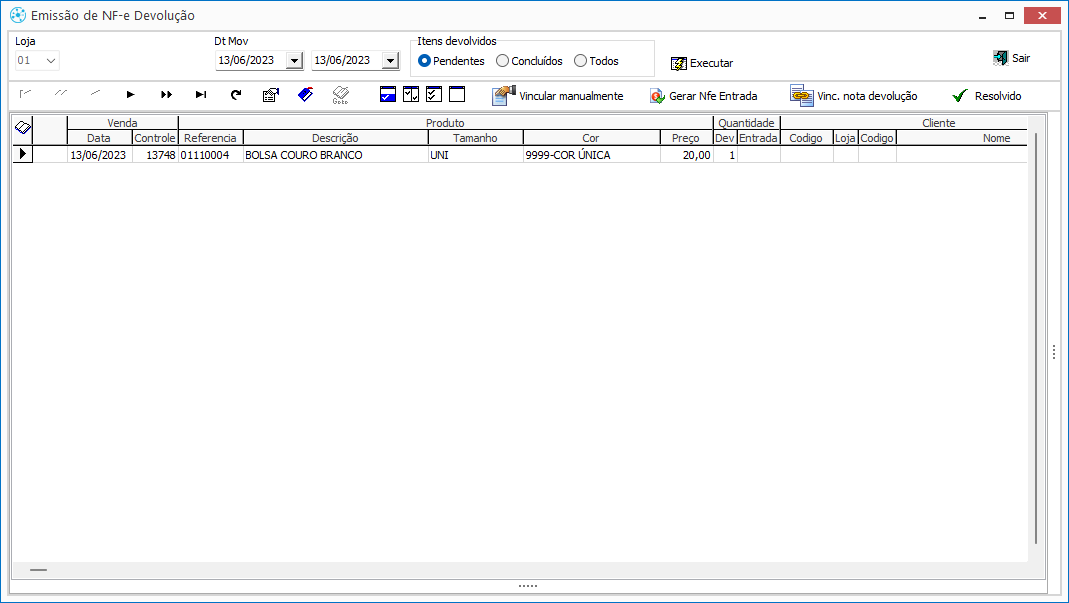Click the Vincular manualmente hand icon

coord(504,95)
